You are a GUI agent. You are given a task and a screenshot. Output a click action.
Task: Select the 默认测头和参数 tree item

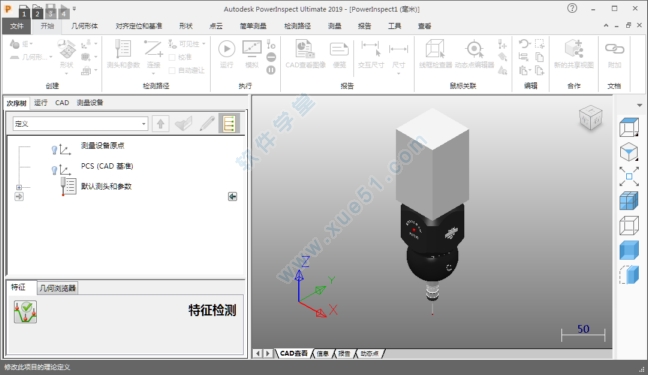106,186
